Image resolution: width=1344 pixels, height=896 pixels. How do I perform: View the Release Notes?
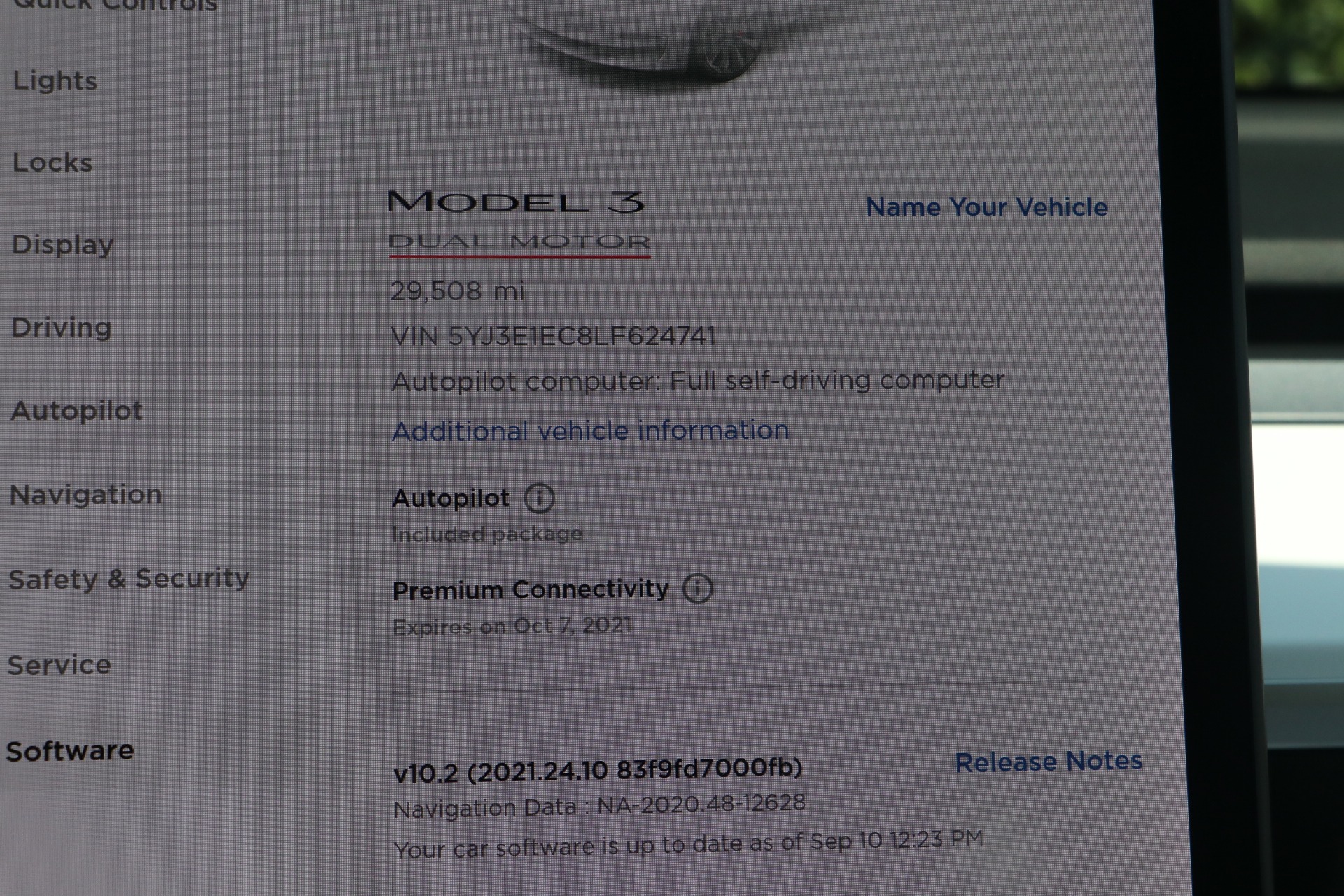[1048, 762]
